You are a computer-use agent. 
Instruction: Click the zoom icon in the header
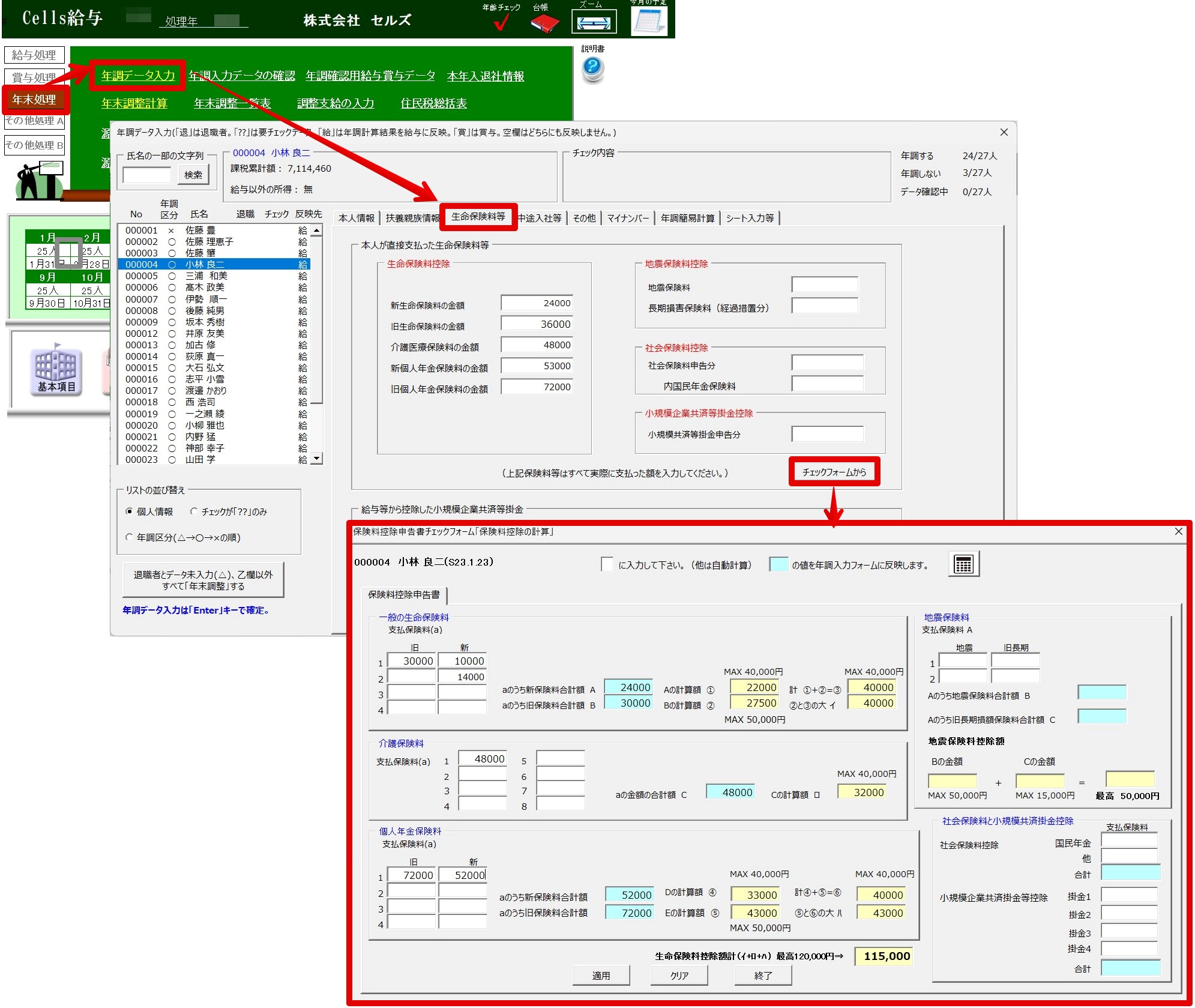coord(593,23)
